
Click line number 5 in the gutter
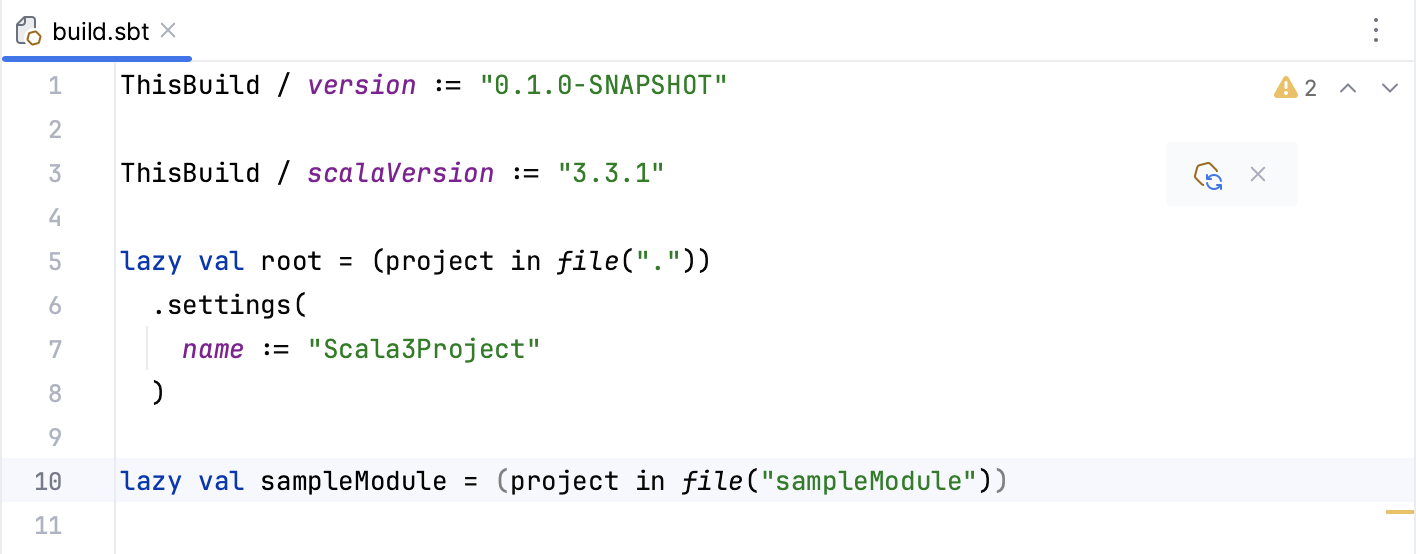[x=54, y=262]
